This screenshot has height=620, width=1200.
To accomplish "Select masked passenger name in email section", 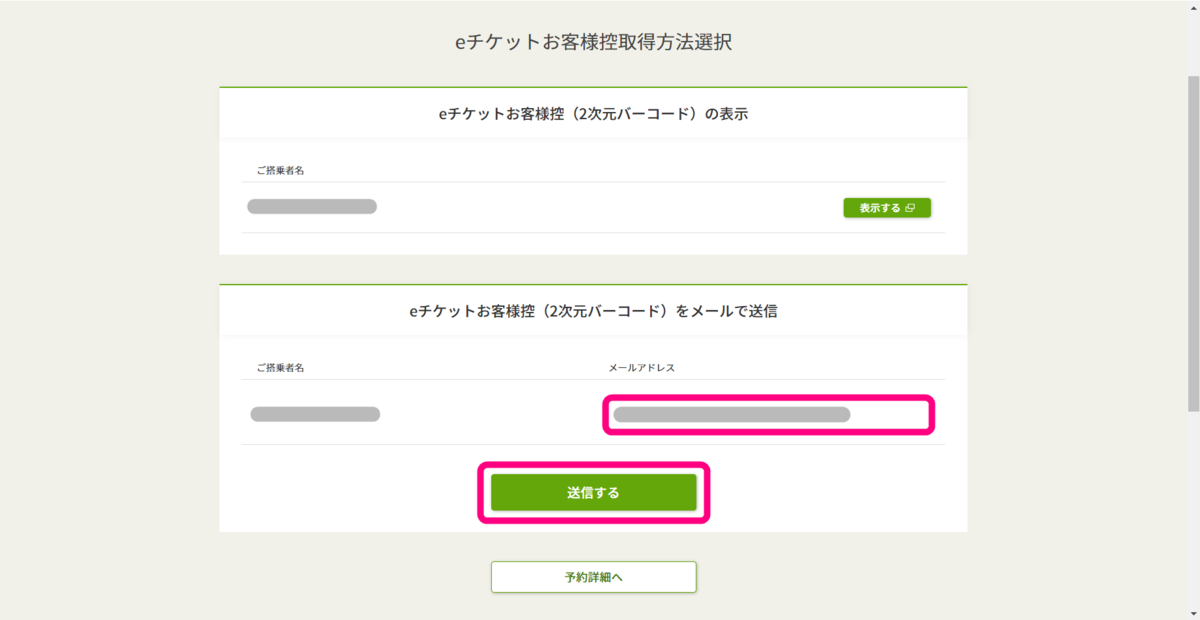I will point(315,414).
